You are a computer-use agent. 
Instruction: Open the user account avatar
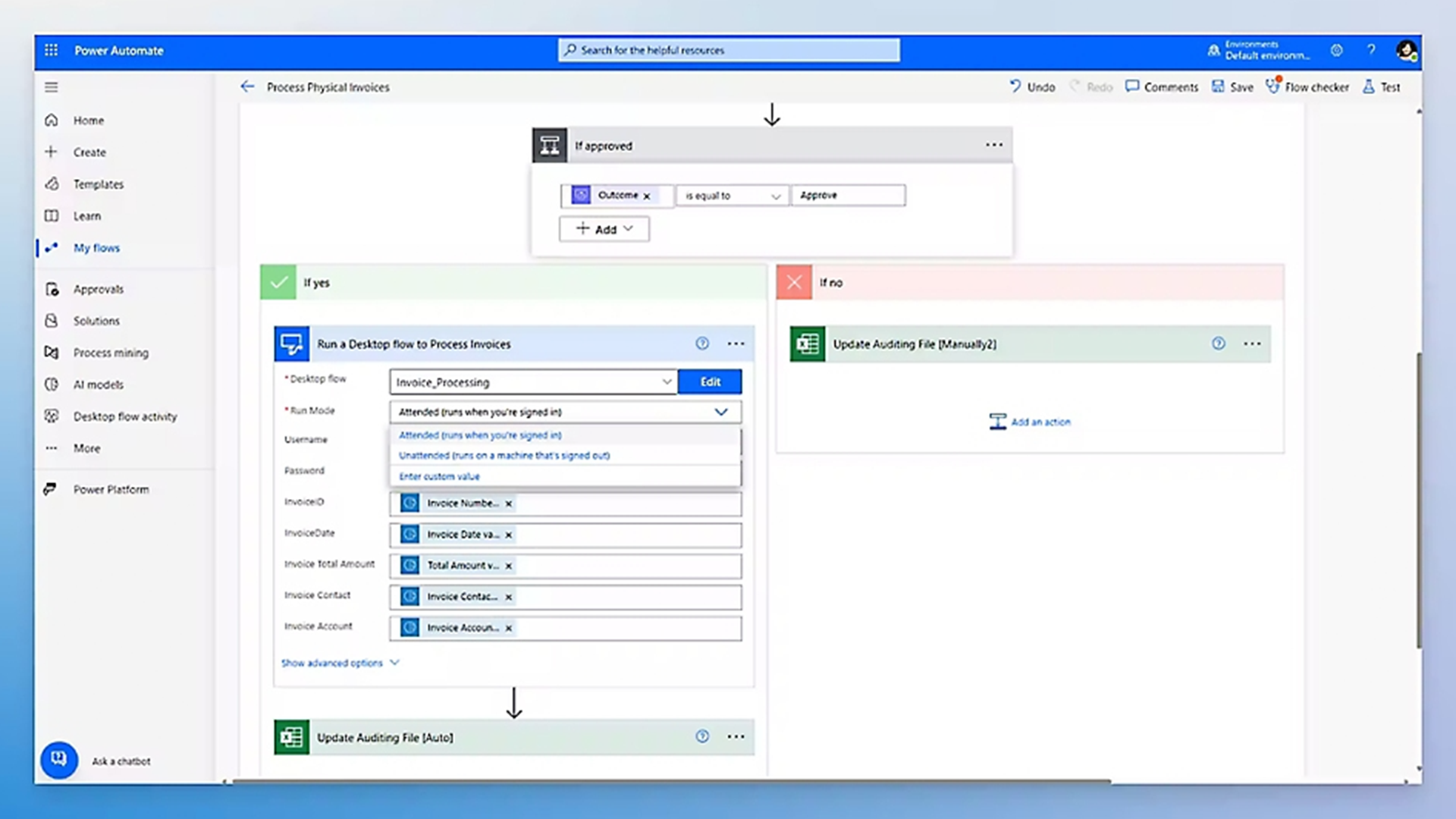coord(1407,51)
